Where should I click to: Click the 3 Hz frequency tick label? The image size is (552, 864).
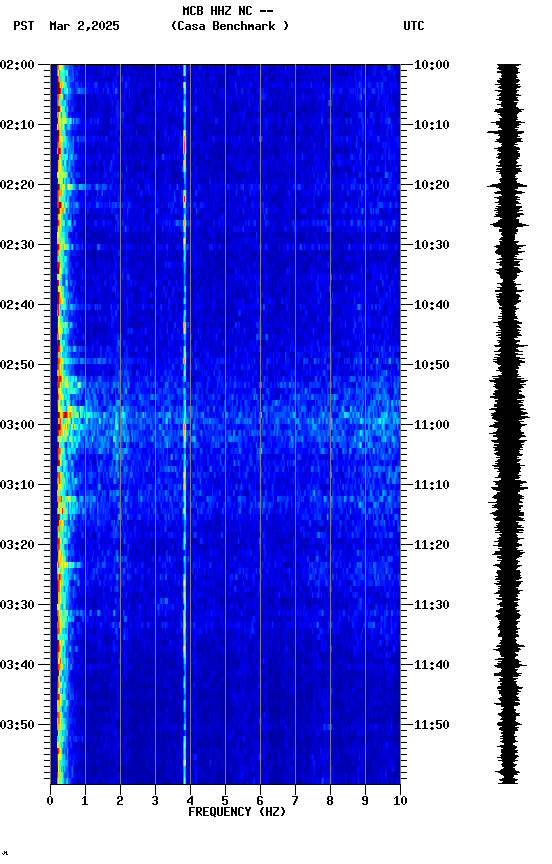point(155,801)
